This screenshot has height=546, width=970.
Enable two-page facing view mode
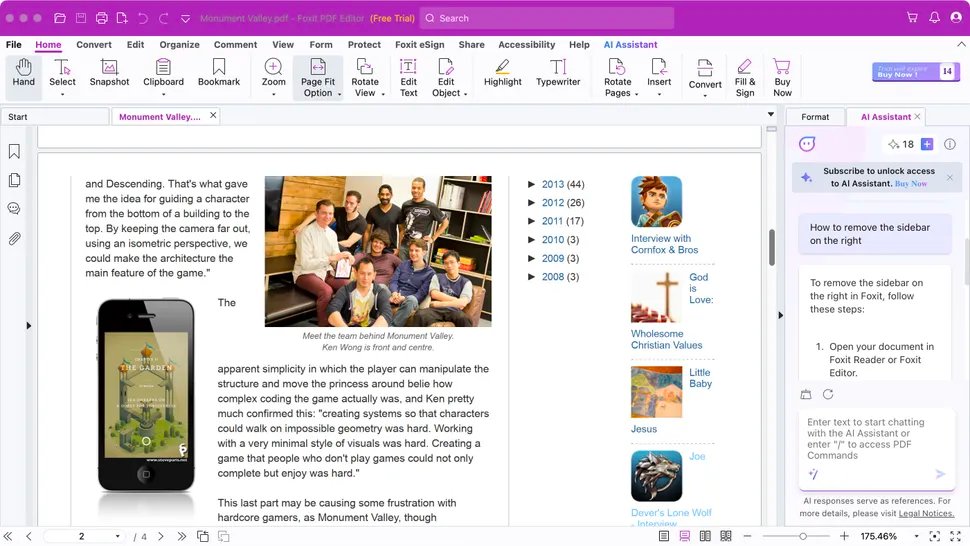tap(706, 537)
